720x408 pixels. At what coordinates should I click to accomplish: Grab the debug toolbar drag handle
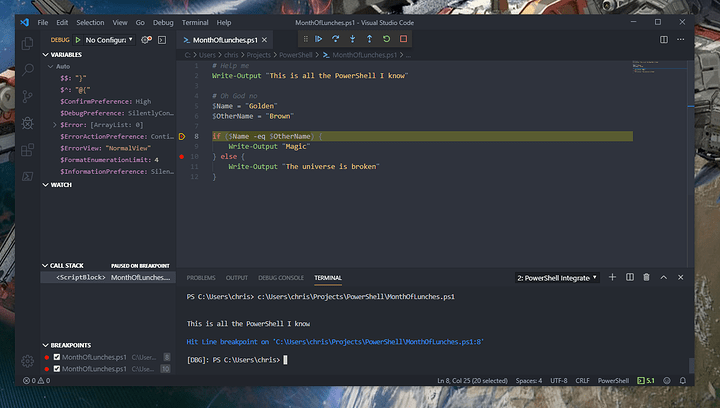click(x=305, y=39)
